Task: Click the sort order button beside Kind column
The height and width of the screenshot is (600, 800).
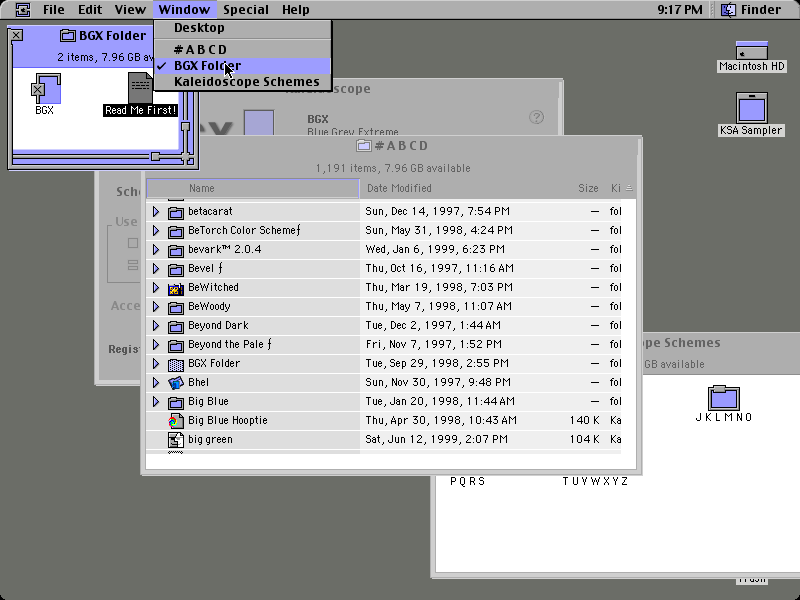Action: coord(629,188)
